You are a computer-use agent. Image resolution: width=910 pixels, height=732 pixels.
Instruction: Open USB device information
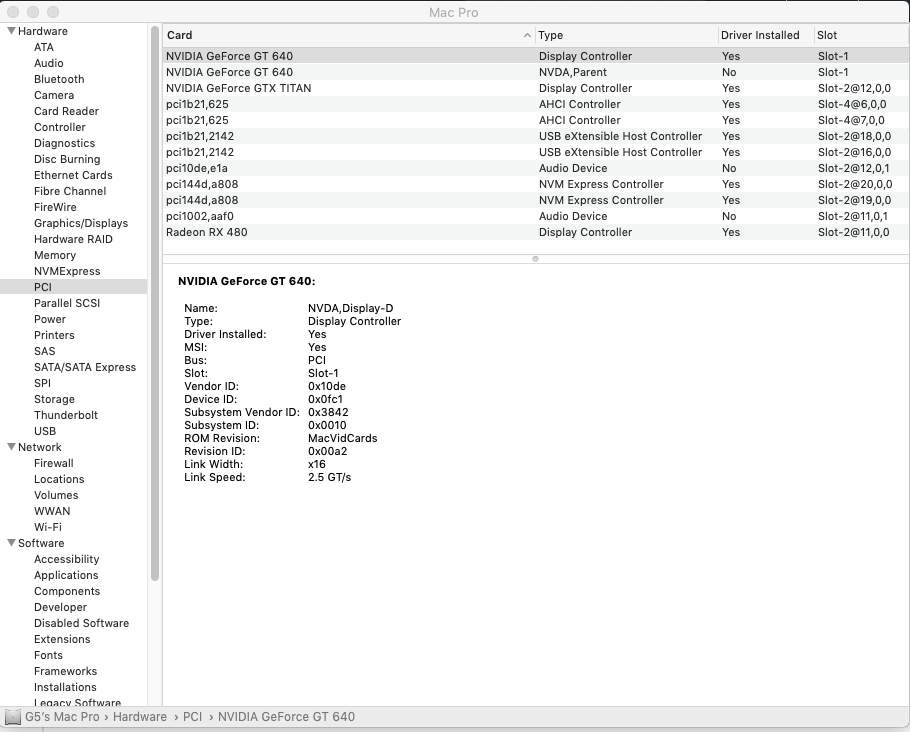(x=45, y=431)
